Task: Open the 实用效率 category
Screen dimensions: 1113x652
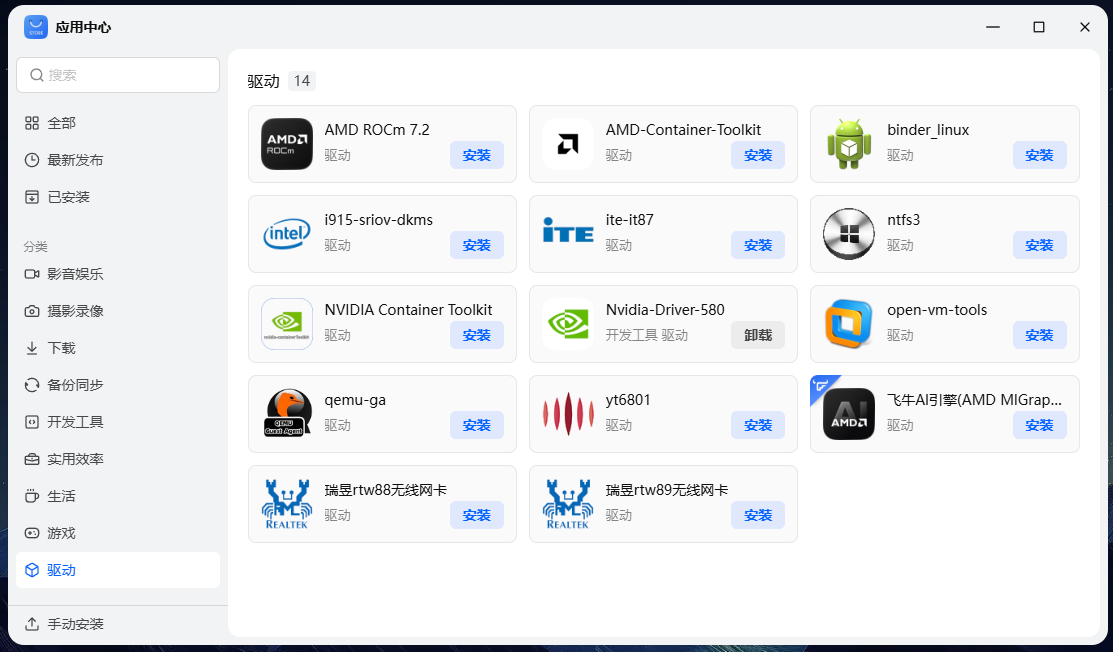Action: 118,459
